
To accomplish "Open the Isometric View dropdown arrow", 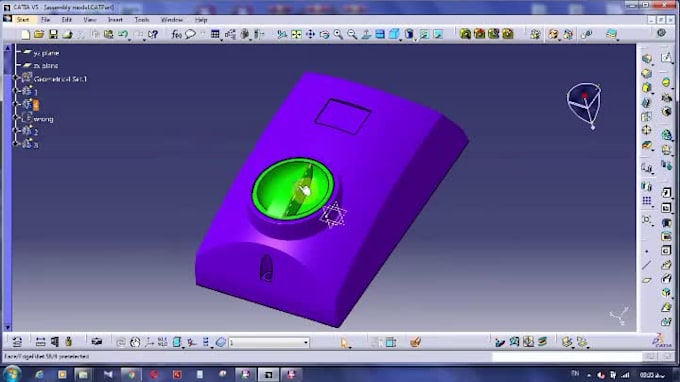I will (401, 39).
